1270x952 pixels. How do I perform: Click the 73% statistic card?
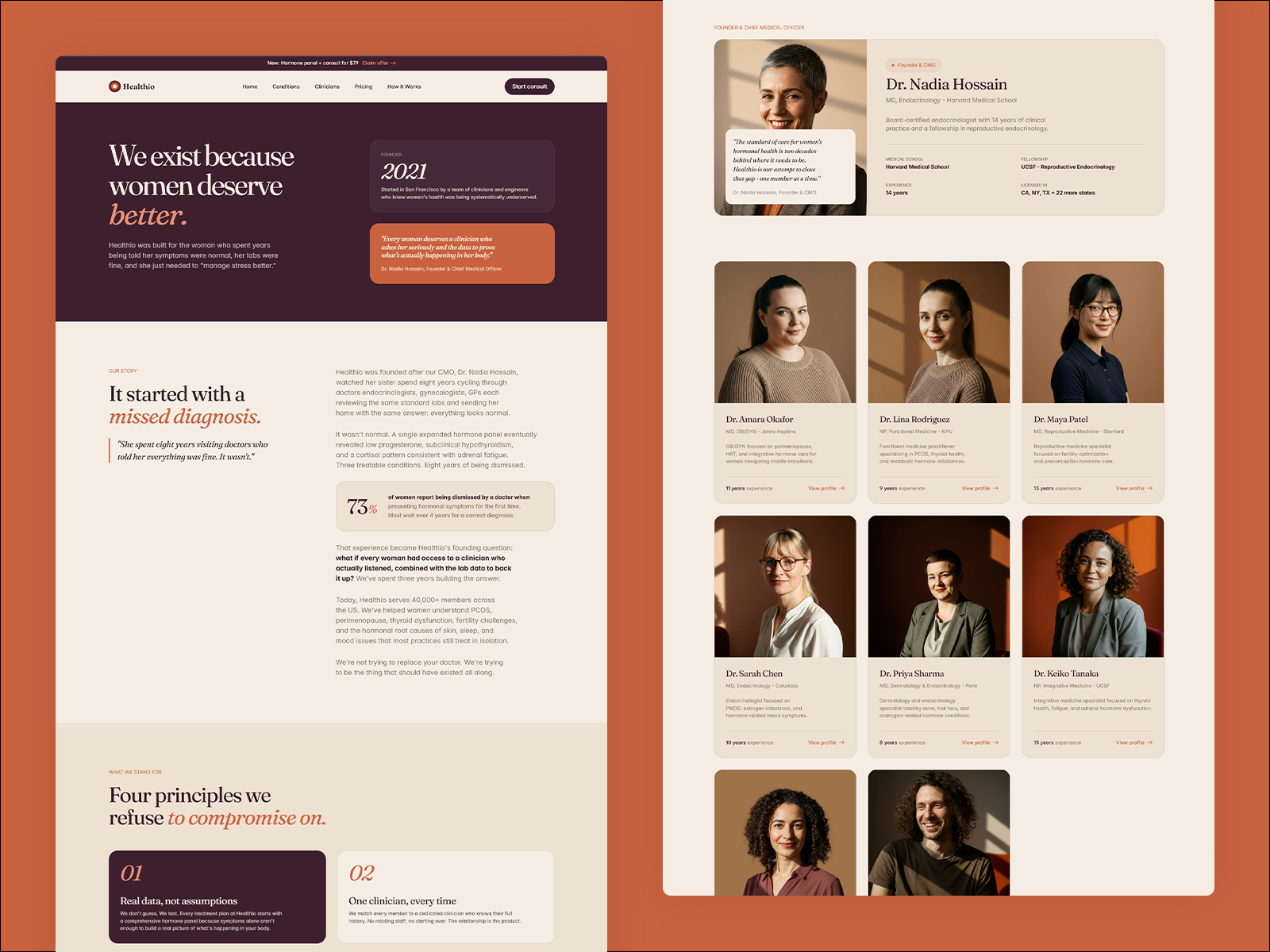click(x=444, y=506)
